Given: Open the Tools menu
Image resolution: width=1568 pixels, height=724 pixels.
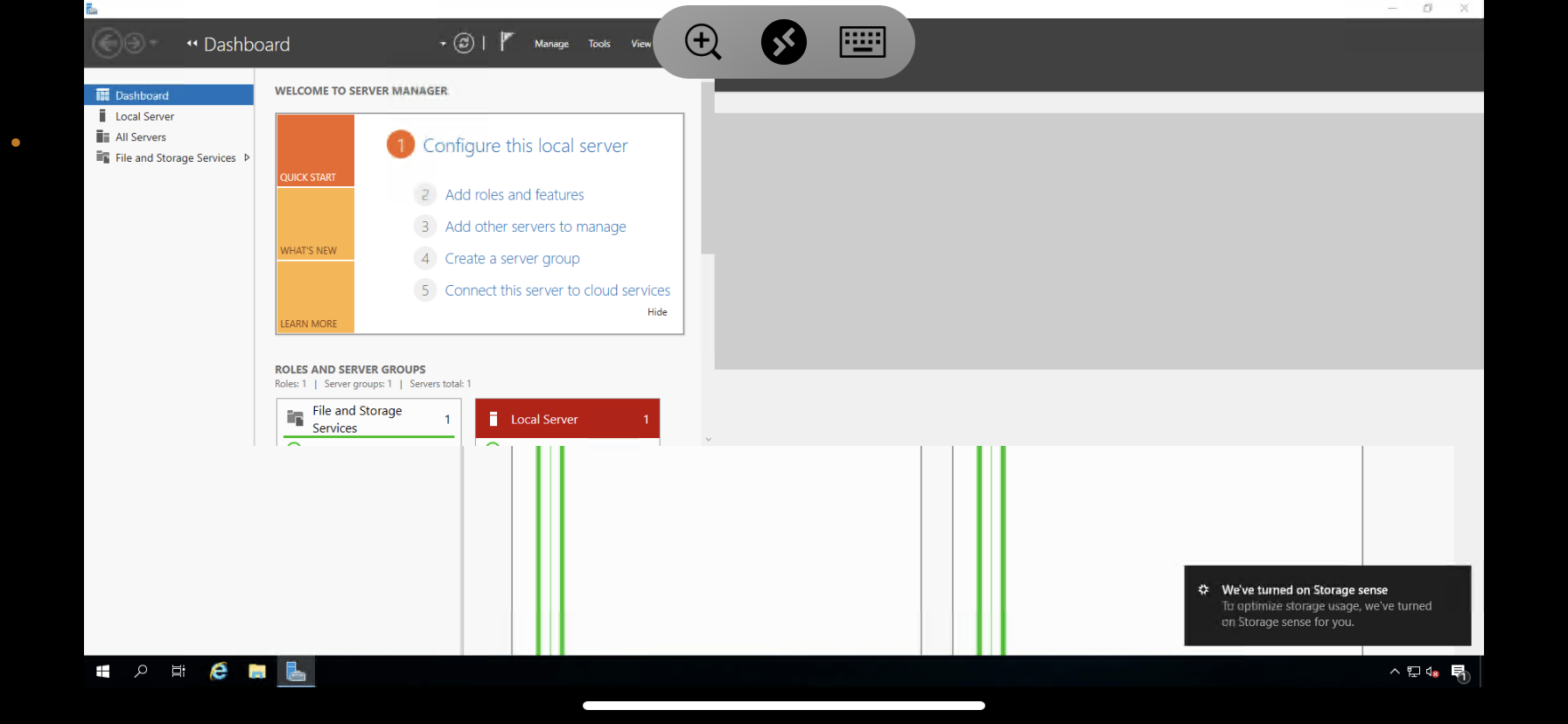Looking at the screenshot, I should tap(598, 44).
